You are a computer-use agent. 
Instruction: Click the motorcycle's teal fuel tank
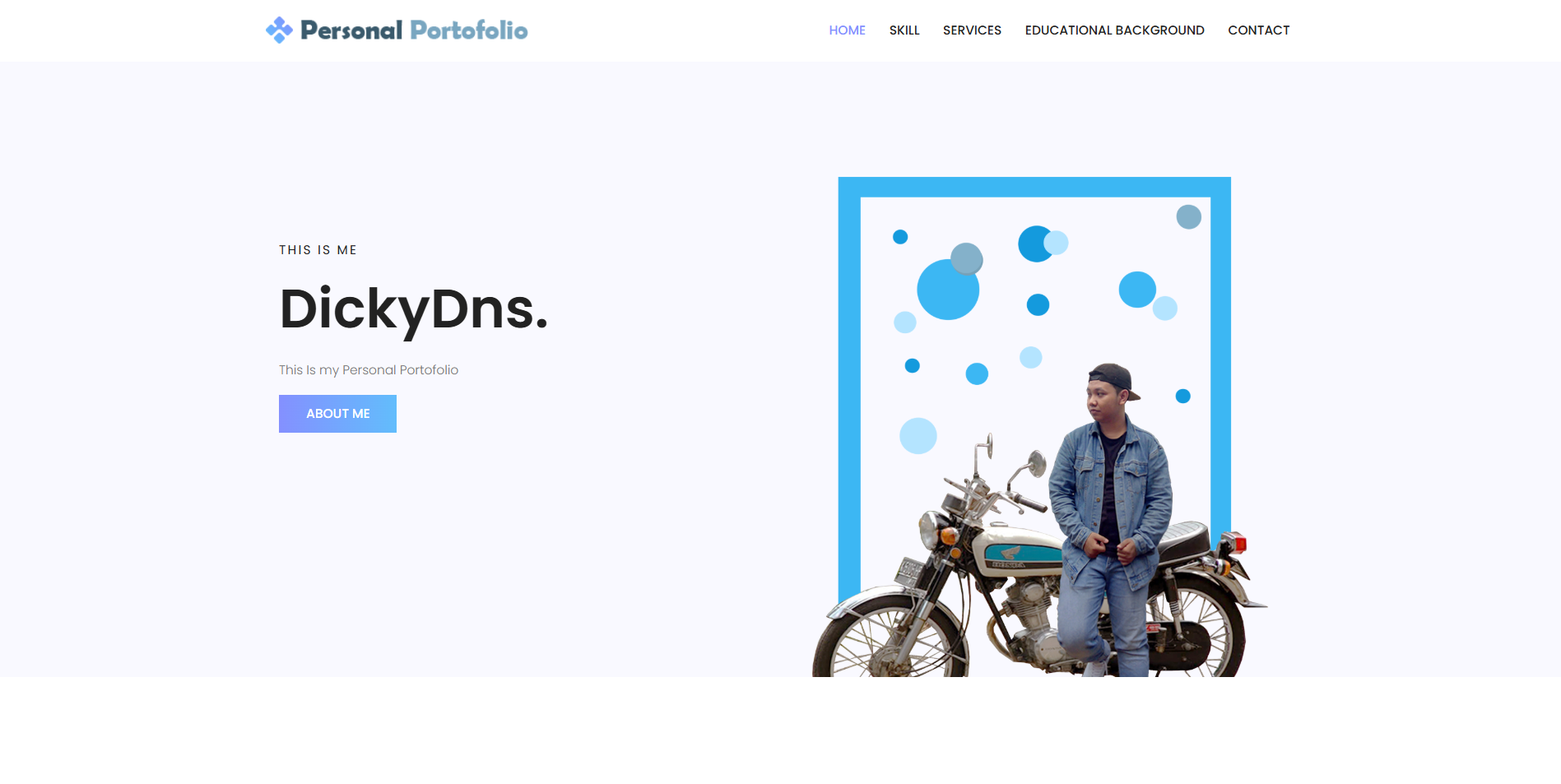(x=1020, y=553)
